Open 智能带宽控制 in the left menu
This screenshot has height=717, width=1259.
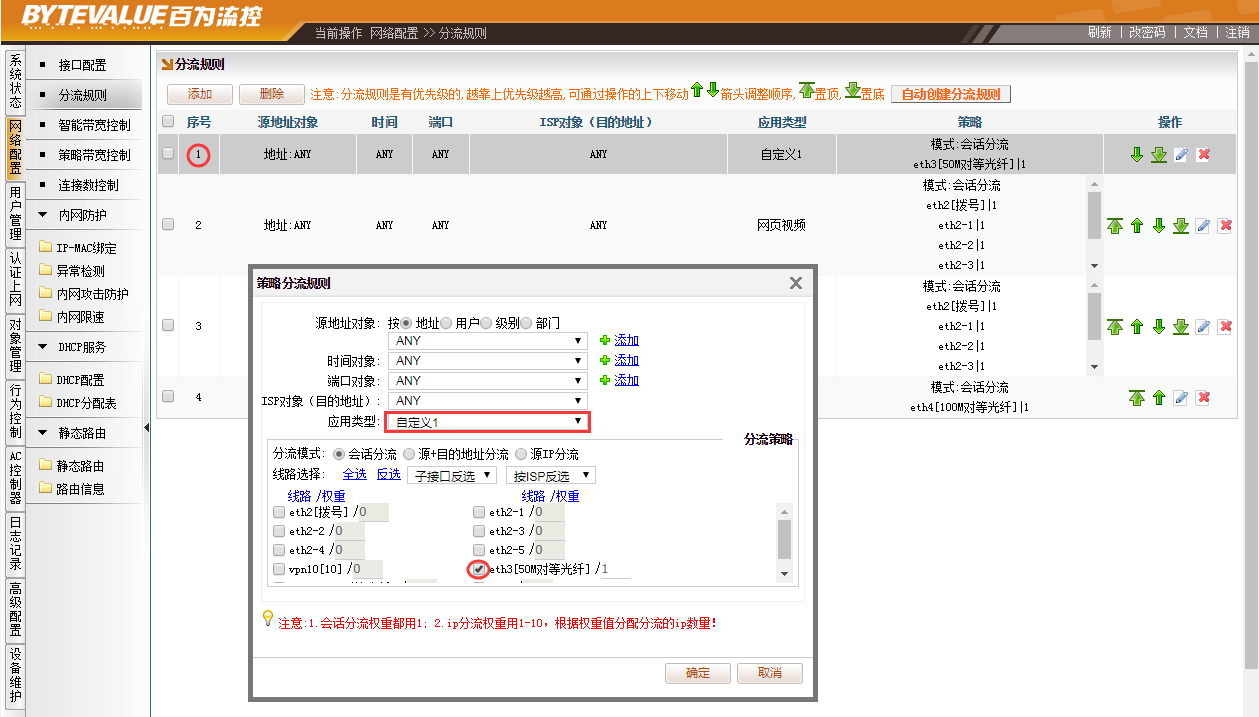pos(94,126)
